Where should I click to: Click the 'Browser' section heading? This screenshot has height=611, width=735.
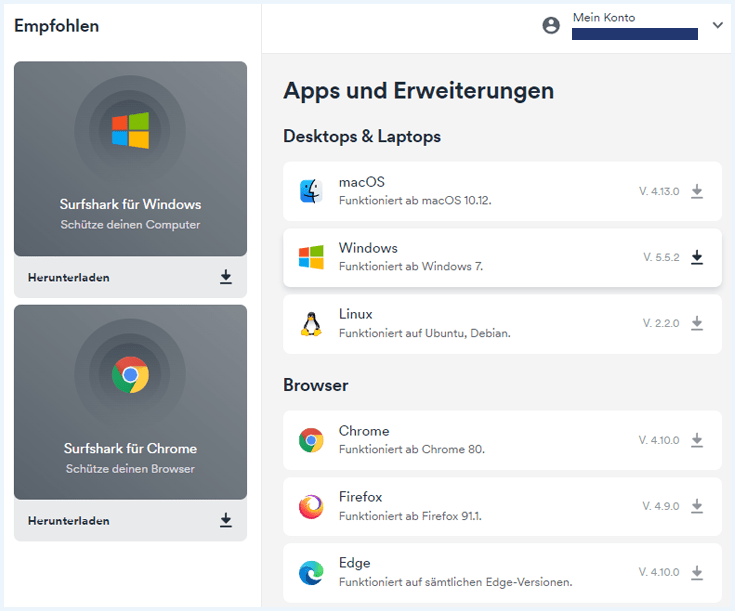click(x=315, y=385)
